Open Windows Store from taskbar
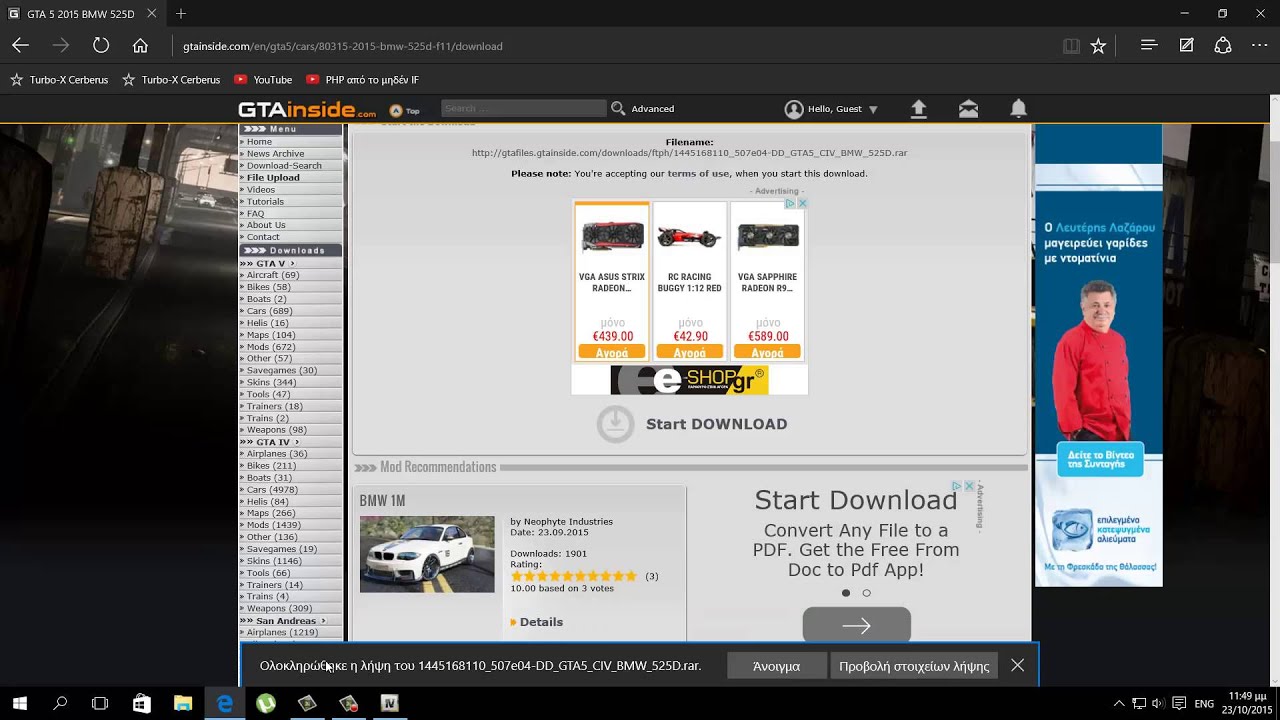 141,703
